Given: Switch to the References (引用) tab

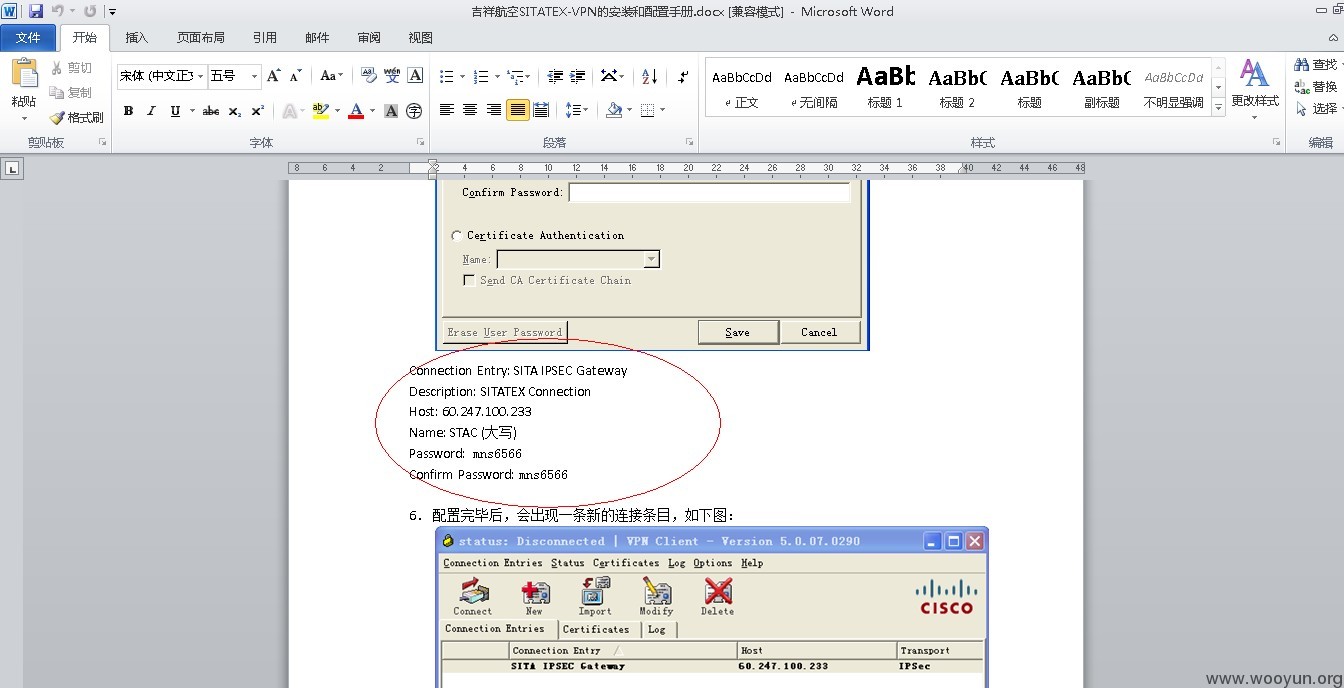Looking at the screenshot, I should click(x=265, y=38).
